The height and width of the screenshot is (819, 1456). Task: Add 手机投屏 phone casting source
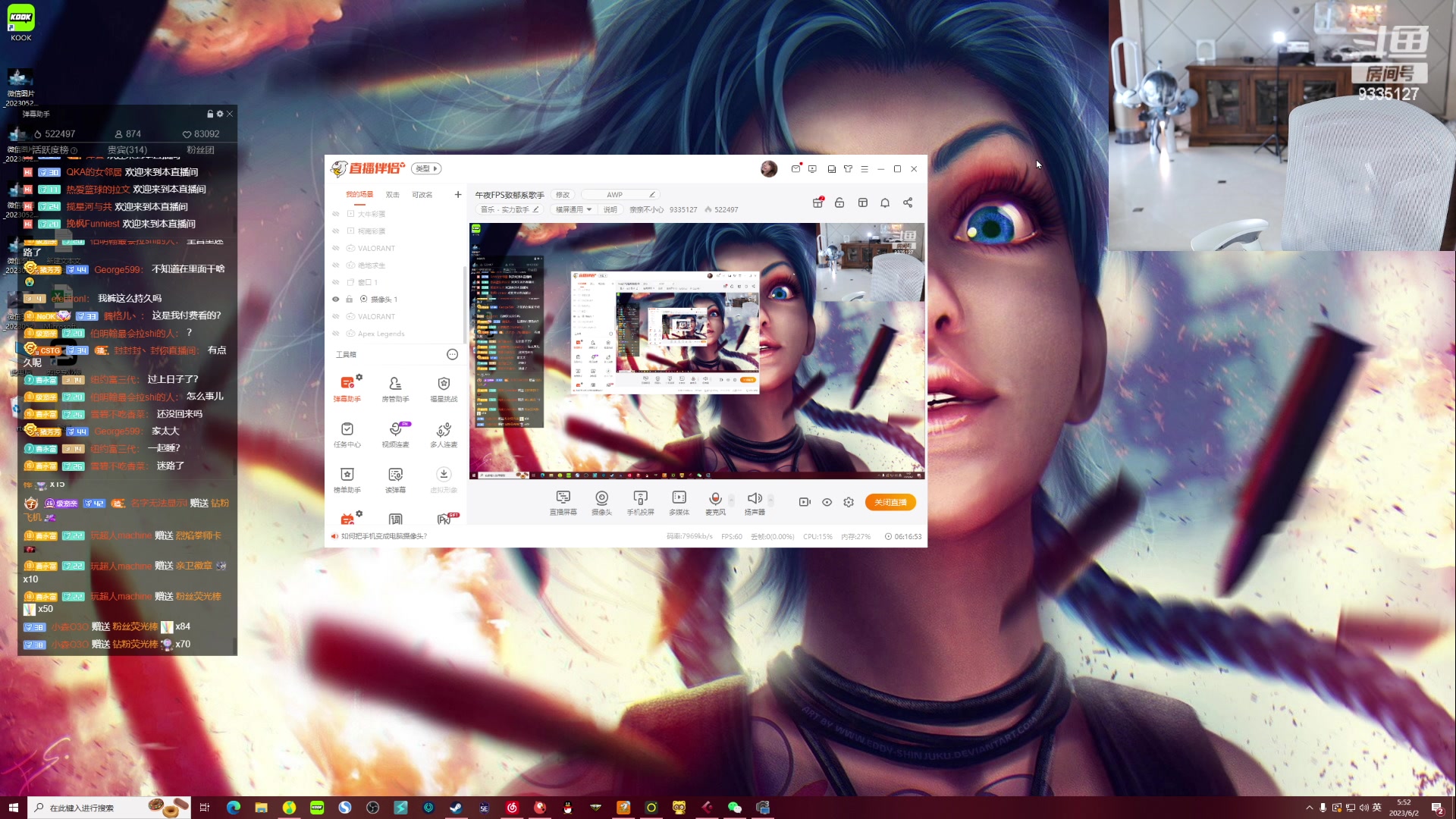click(640, 502)
